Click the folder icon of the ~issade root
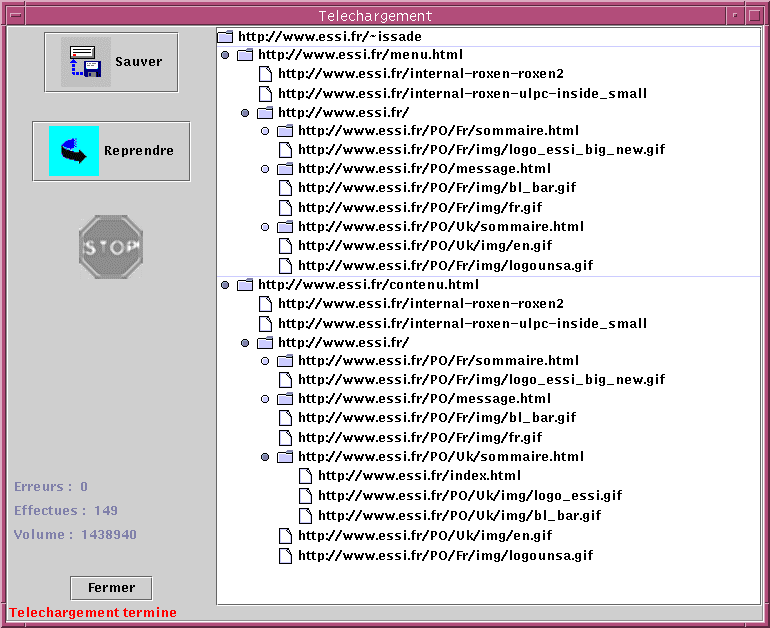770x628 pixels. [225, 36]
